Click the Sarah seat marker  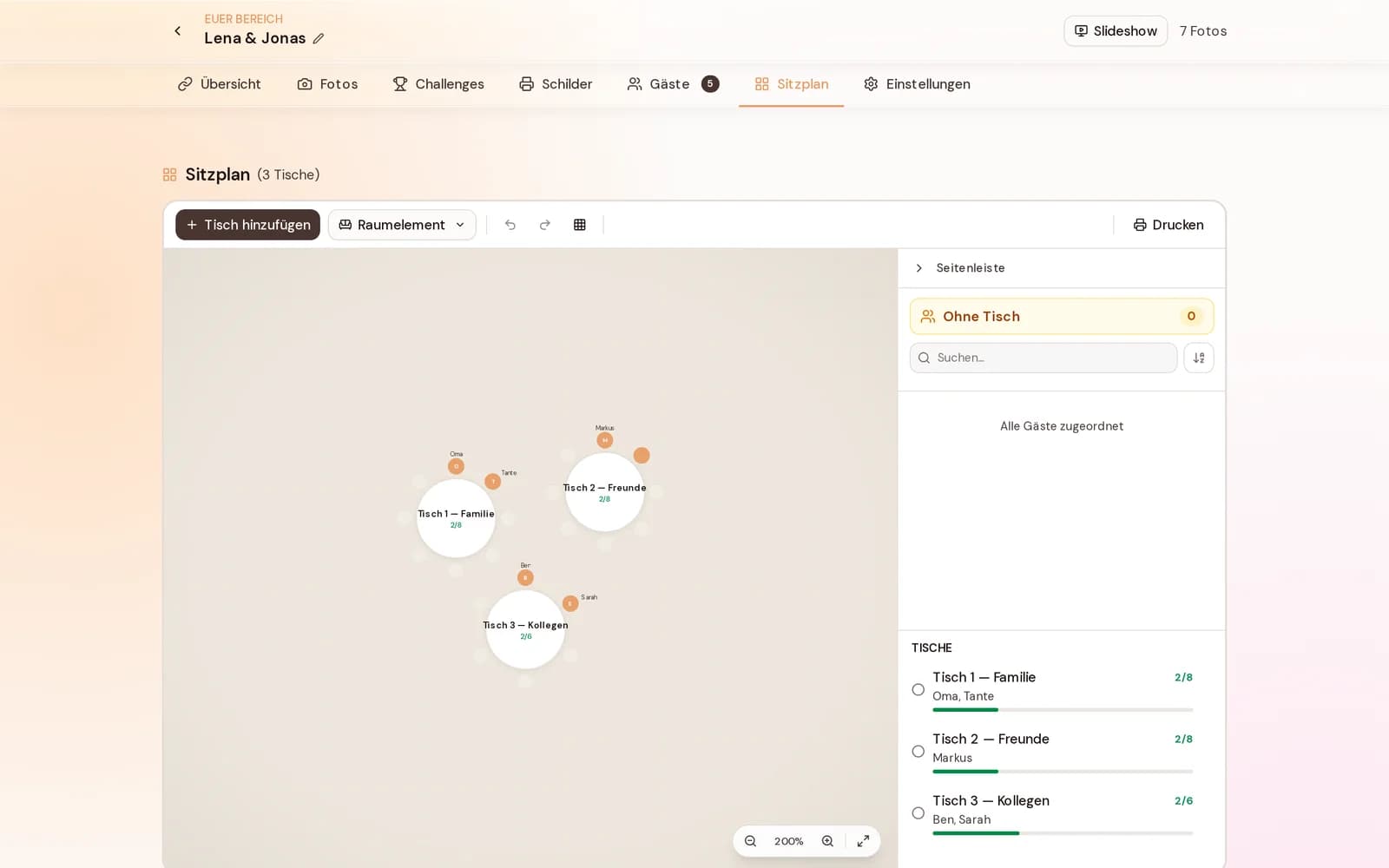pos(570,603)
